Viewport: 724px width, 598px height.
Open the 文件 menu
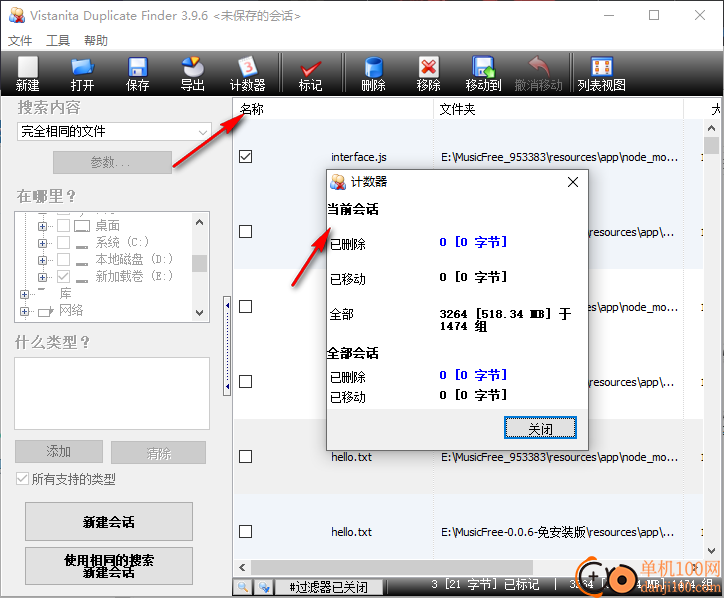pyautogui.click(x=20, y=41)
